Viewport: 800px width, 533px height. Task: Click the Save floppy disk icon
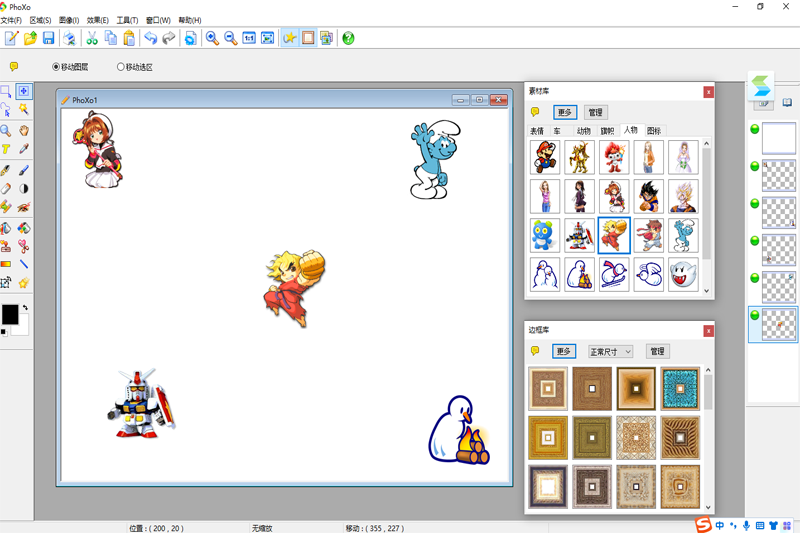[x=48, y=38]
